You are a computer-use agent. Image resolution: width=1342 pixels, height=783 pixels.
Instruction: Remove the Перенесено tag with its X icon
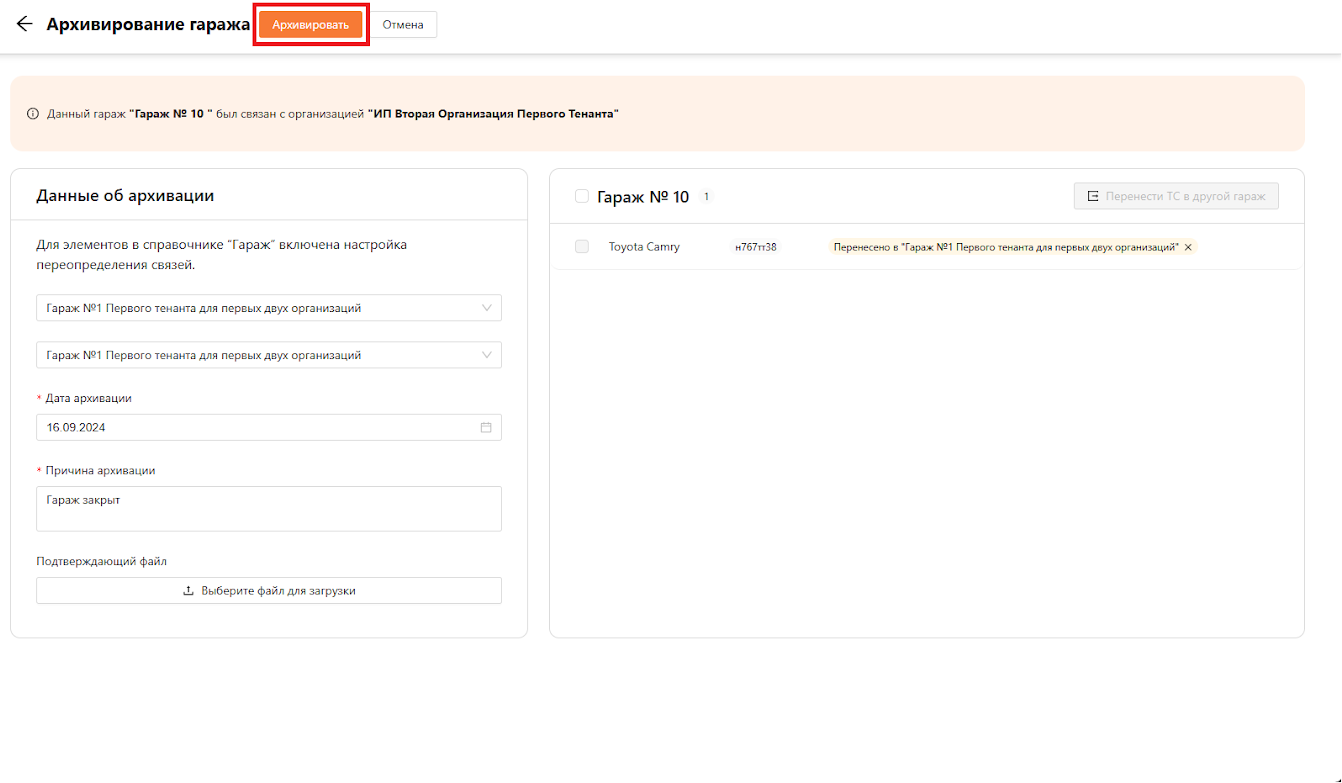[1188, 247]
